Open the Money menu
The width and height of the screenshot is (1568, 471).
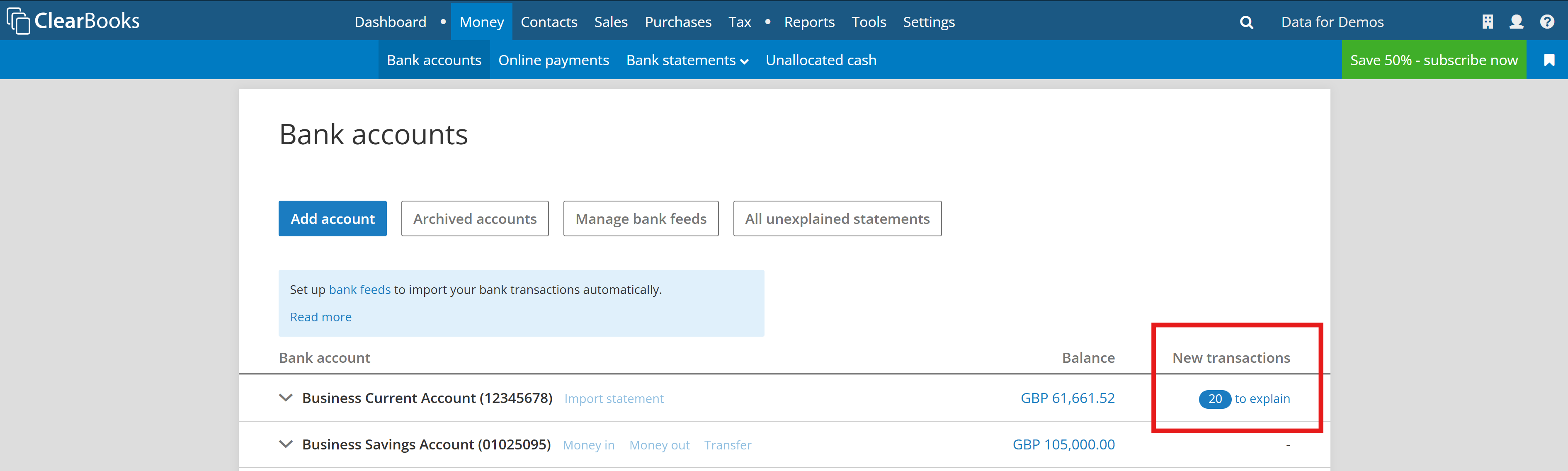coord(481,22)
